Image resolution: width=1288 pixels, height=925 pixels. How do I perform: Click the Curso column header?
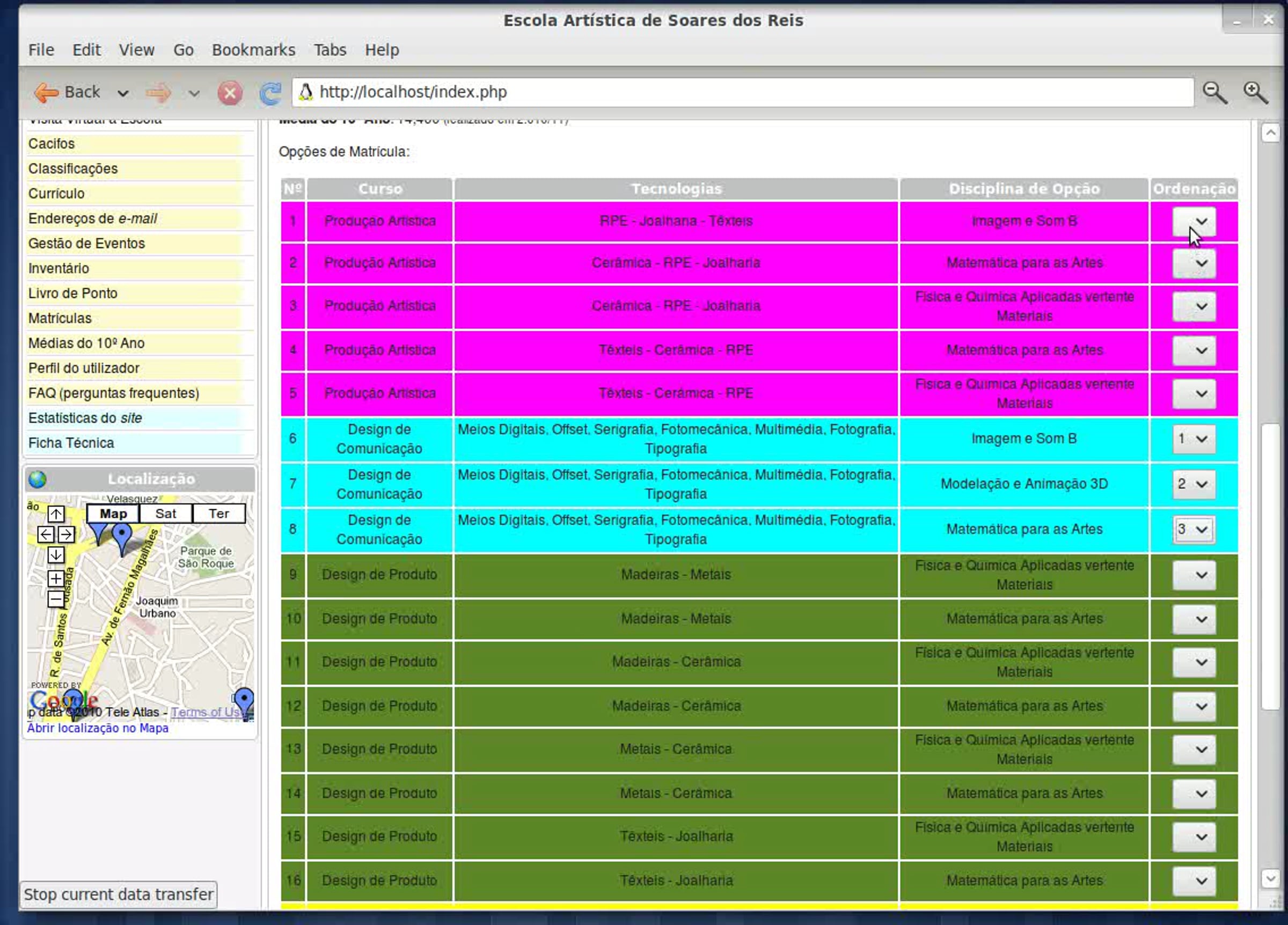point(380,189)
